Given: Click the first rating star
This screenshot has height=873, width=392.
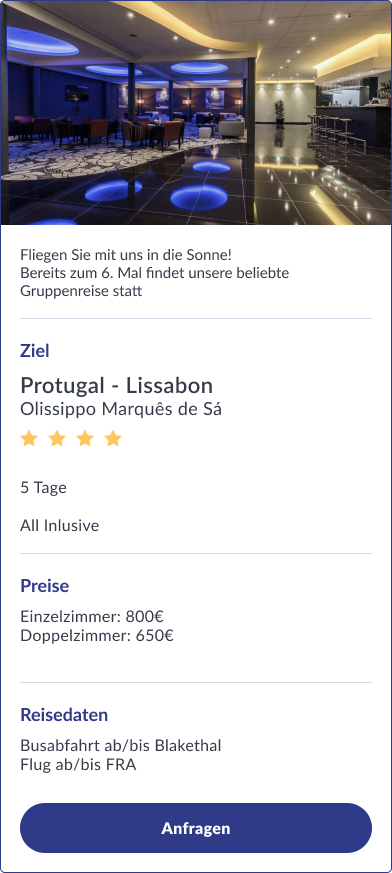Looking at the screenshot, I should (29, 439).
